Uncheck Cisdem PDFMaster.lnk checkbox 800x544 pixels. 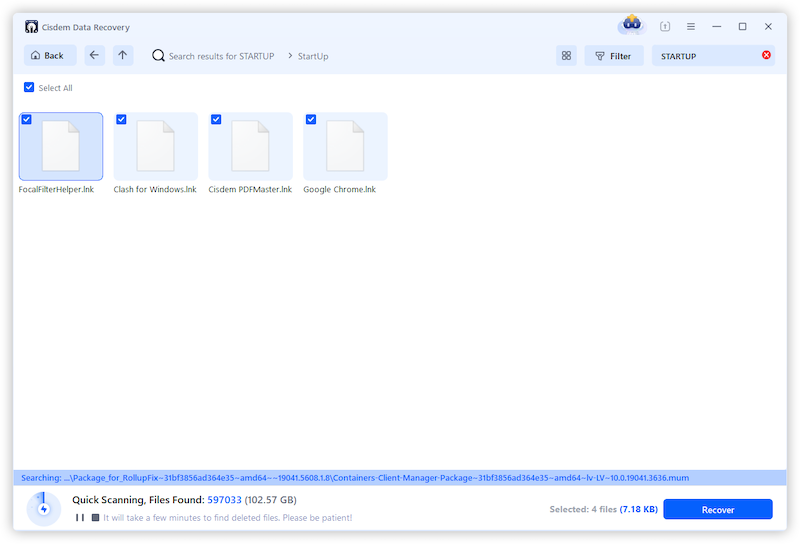(x=216, y=119)
